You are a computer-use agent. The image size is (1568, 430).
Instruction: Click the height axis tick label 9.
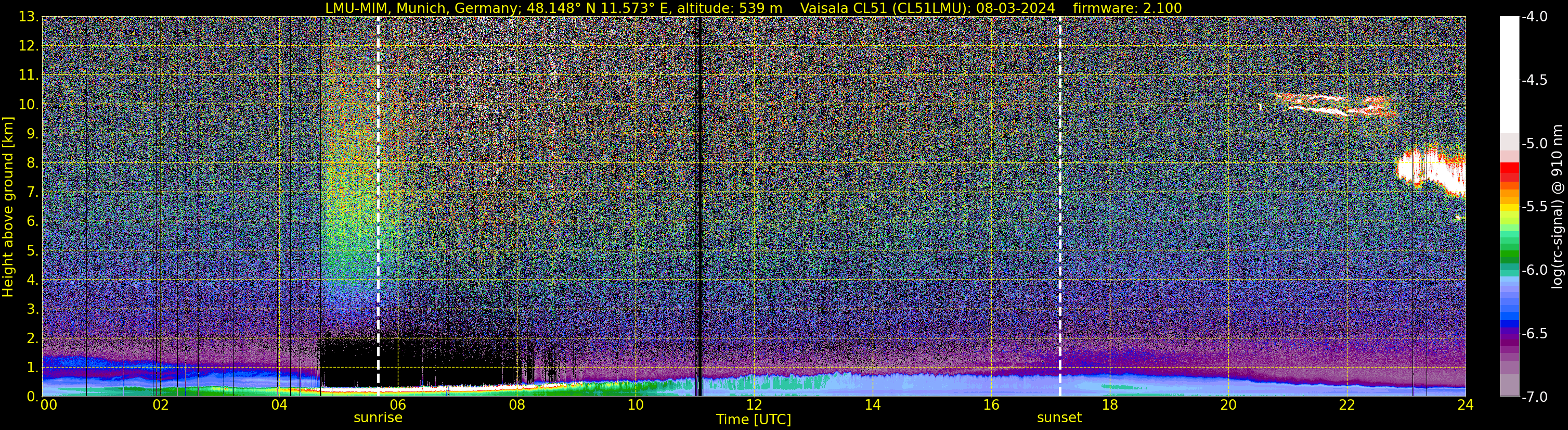coord(32,133)
